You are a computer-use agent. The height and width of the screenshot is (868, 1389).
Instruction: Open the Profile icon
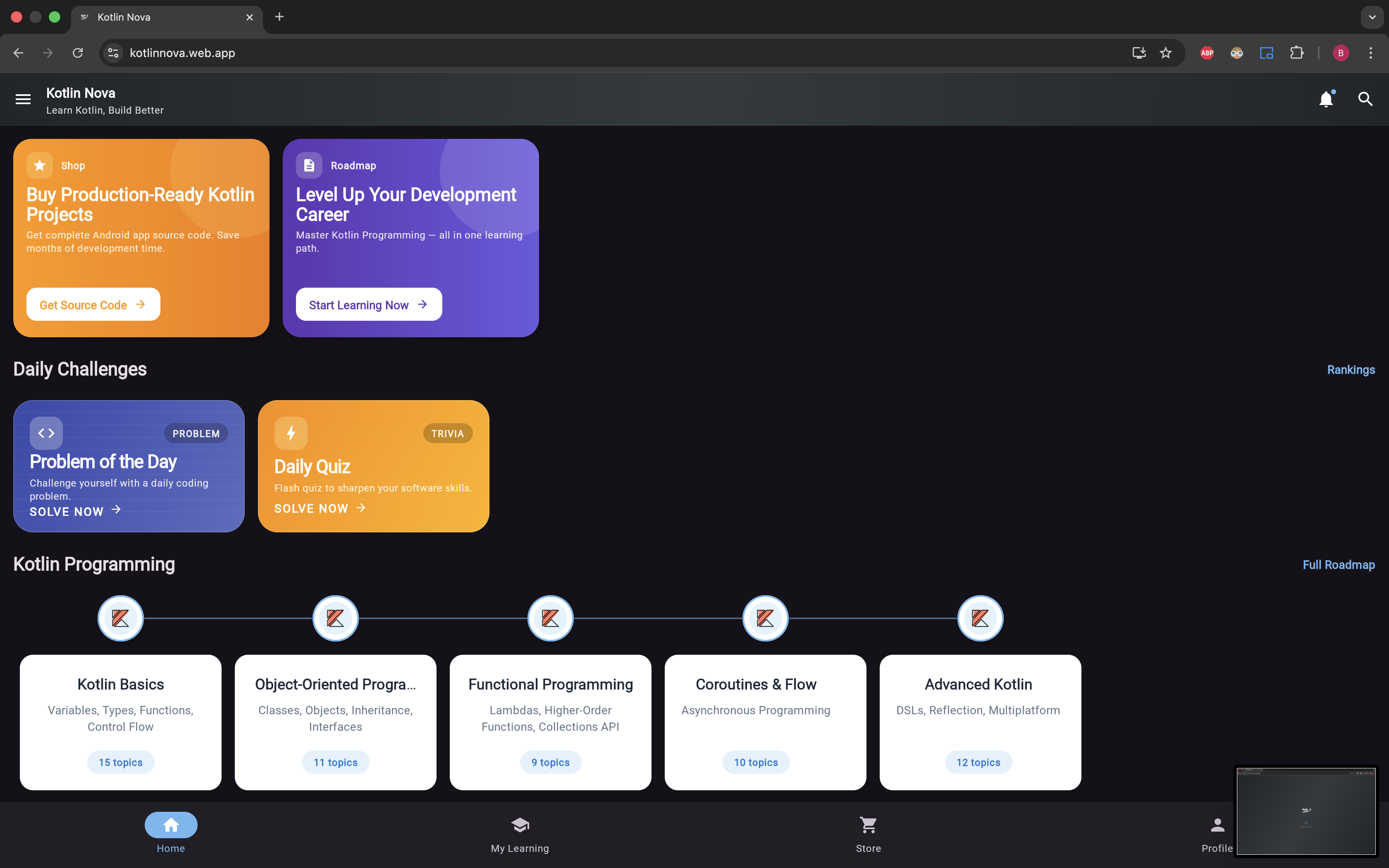pyautogui.click(x=1217, y=824)
